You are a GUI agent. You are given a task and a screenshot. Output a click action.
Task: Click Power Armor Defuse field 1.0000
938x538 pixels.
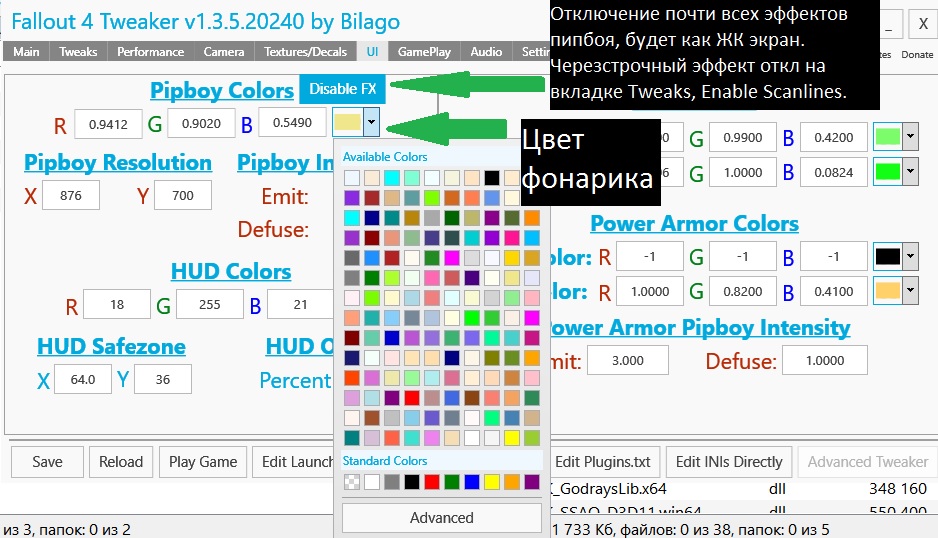click(x=825, y=360)
